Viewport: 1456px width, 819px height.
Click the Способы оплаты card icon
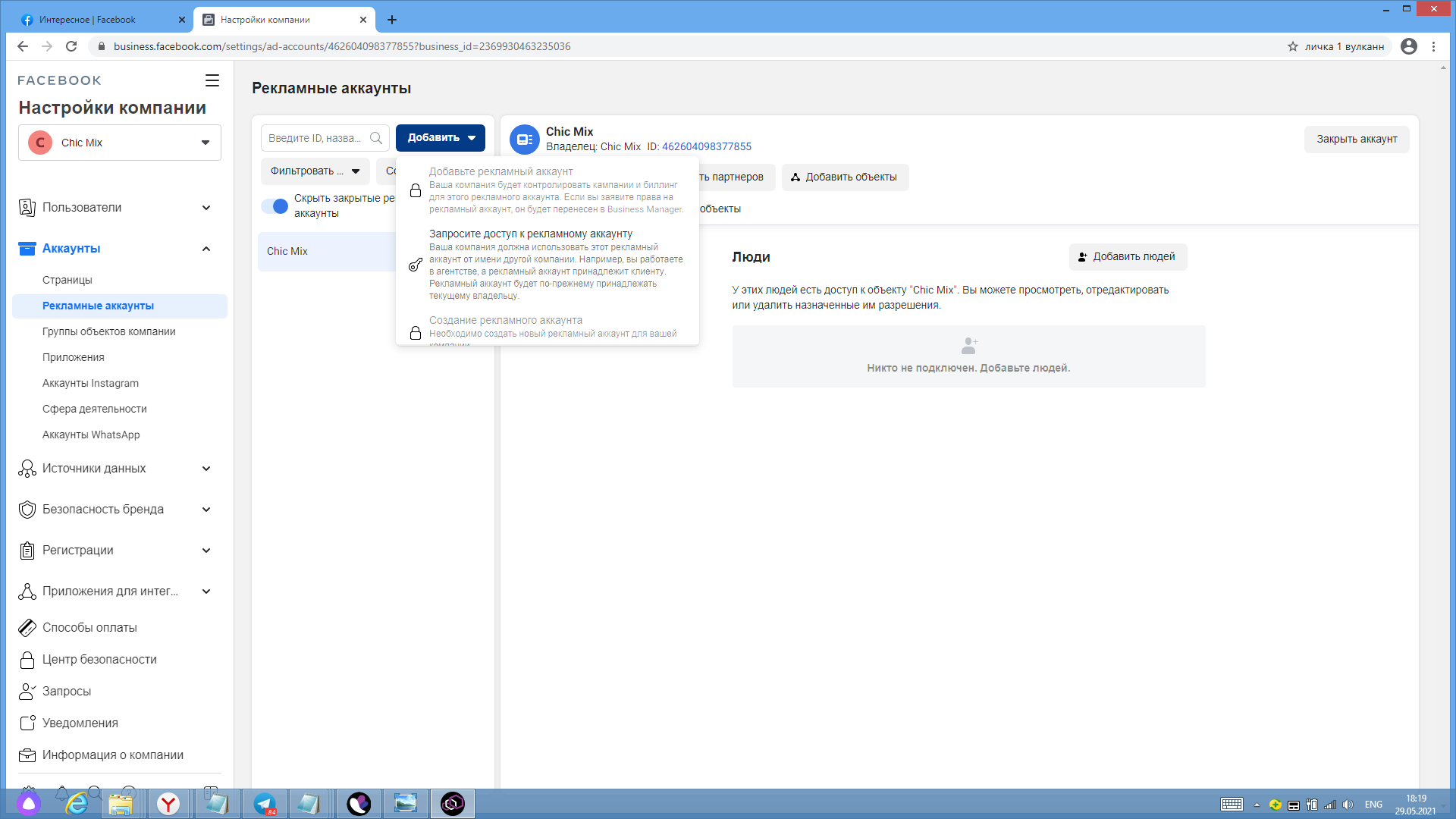27,628
